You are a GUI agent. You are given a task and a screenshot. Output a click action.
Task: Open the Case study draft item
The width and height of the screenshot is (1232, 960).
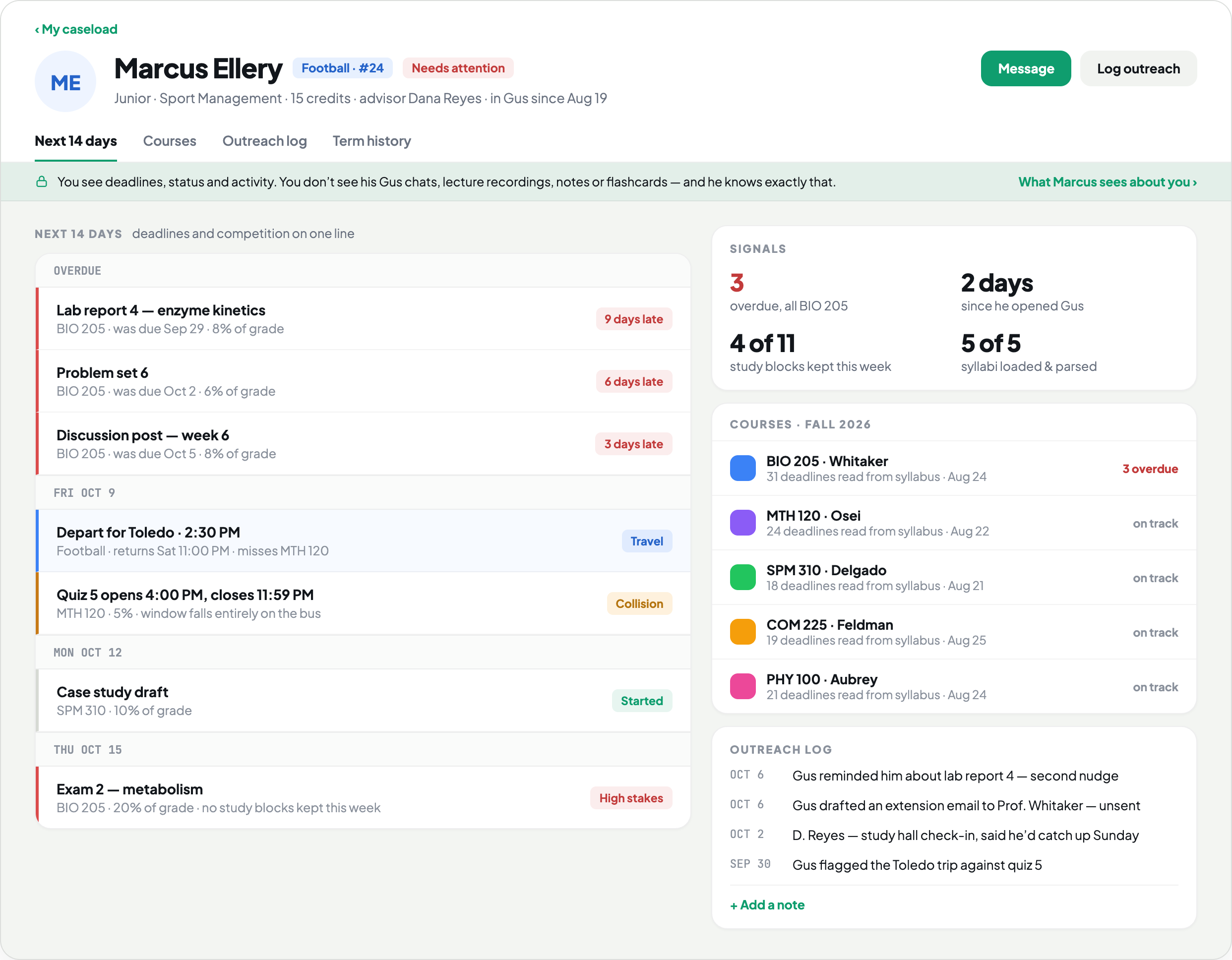coord(363,701)
